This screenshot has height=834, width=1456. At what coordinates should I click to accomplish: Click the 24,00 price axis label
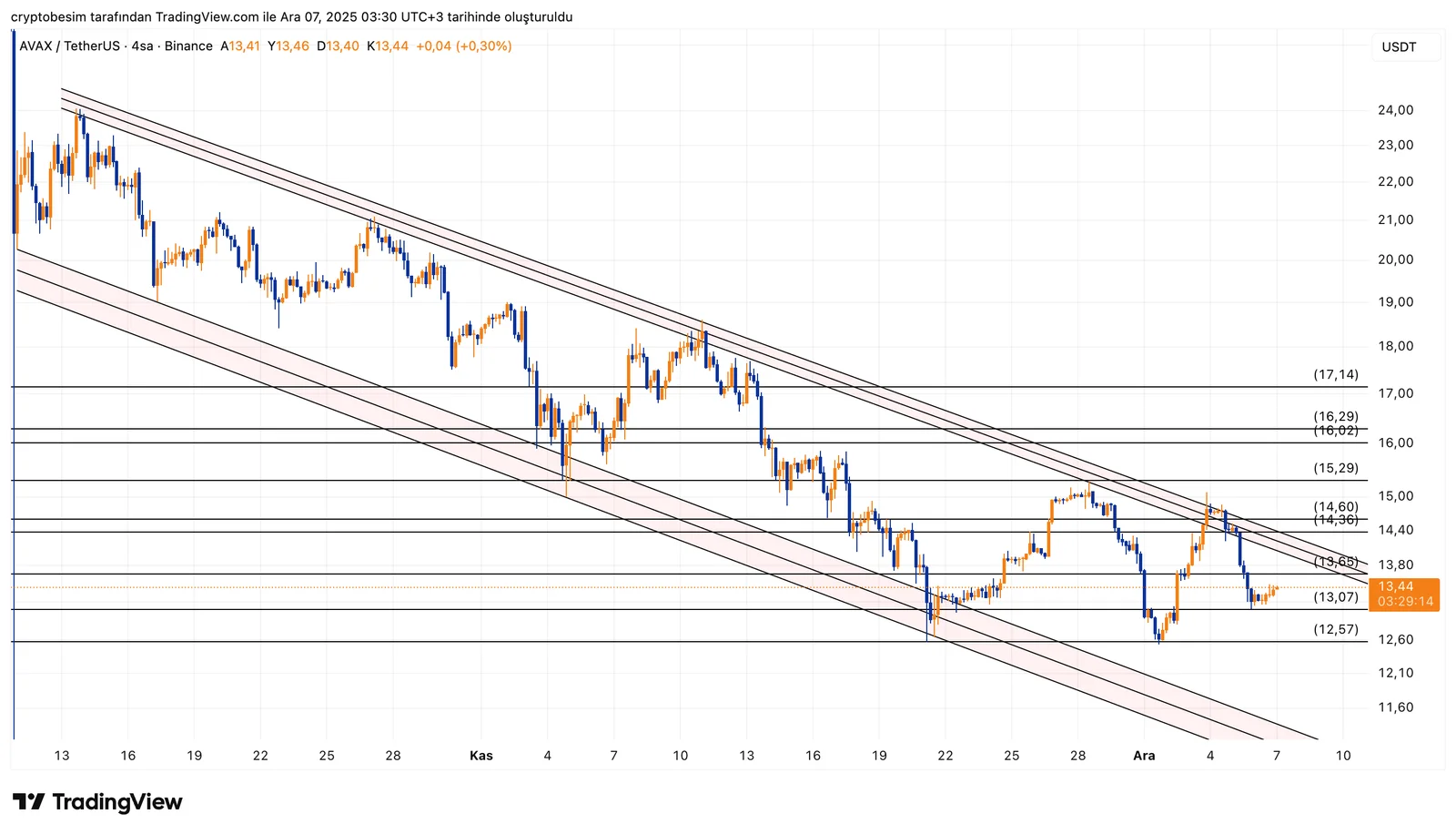click(x=1395, y=110)
